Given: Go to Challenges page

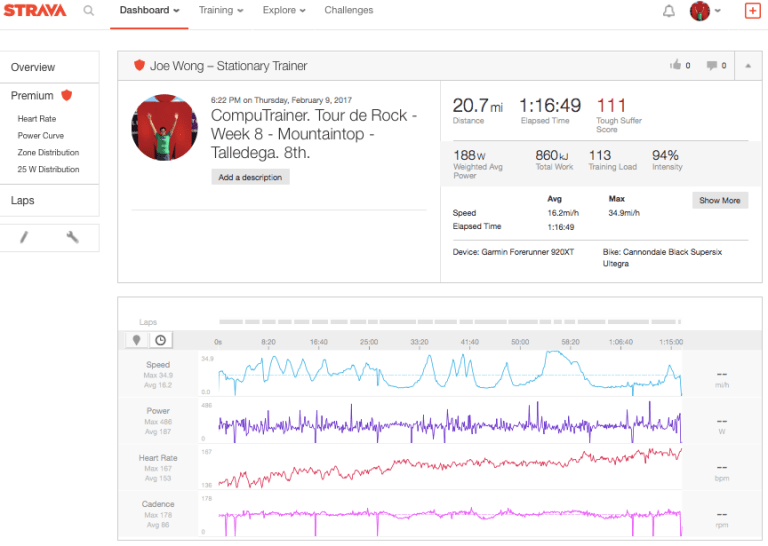Looking at the screenshot, I should tap(348, 11).
